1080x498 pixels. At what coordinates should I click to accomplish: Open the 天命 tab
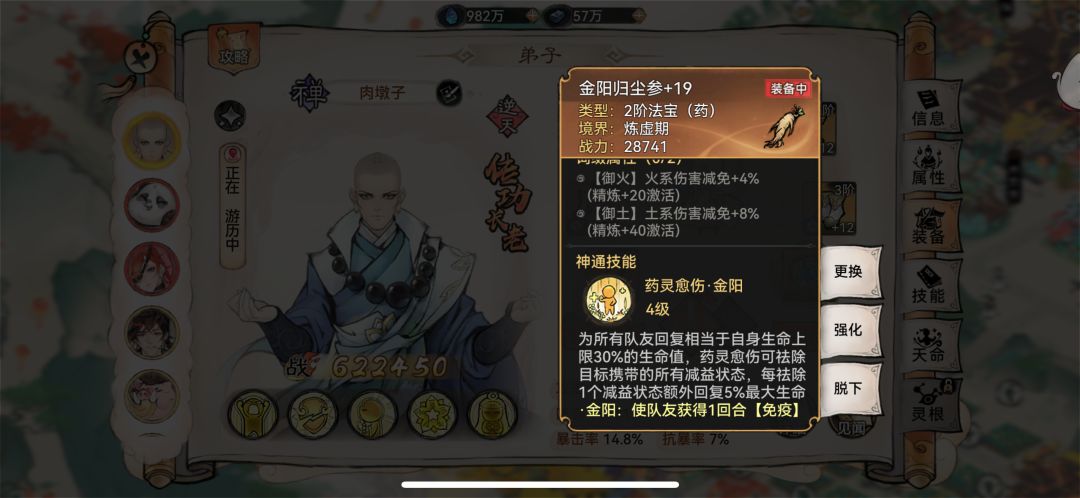pos(928,344)
